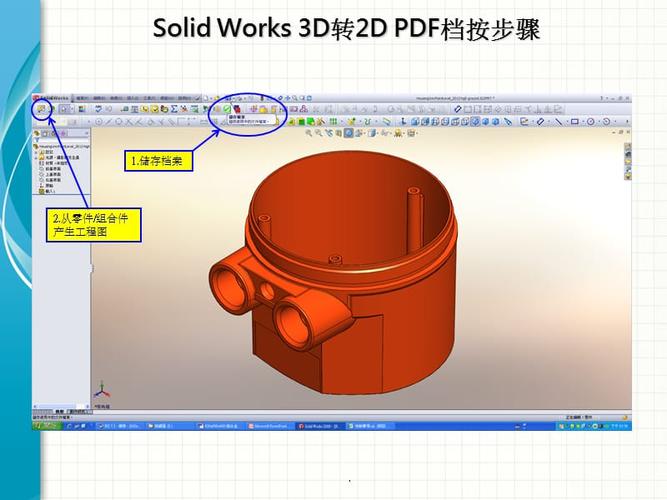Click the Windows Start button
The height and width of the screenshot is (500, 667).
(x=46, y=426)
